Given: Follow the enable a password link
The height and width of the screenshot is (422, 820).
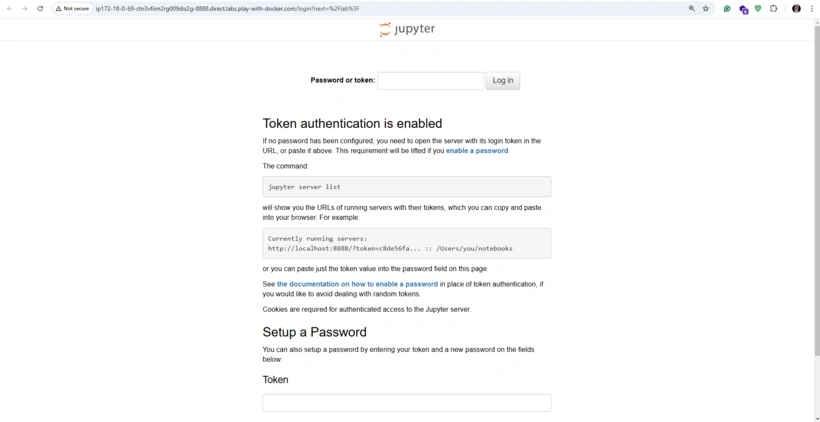Looking at the screenshot, I should pos(476,151).
